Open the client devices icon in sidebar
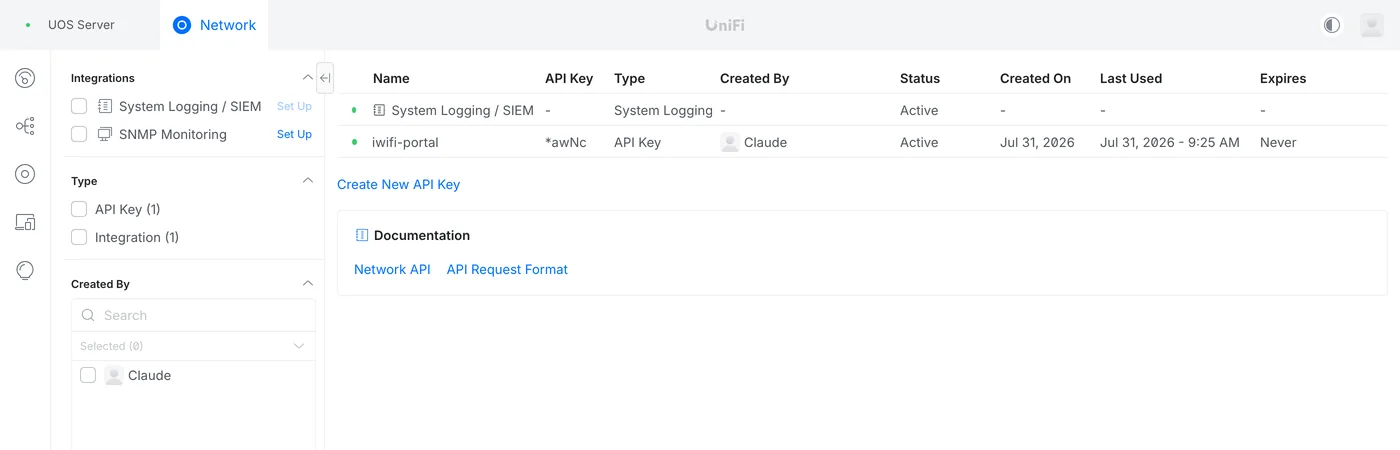The image size is (1400, 450). click(x=25, y=222)
